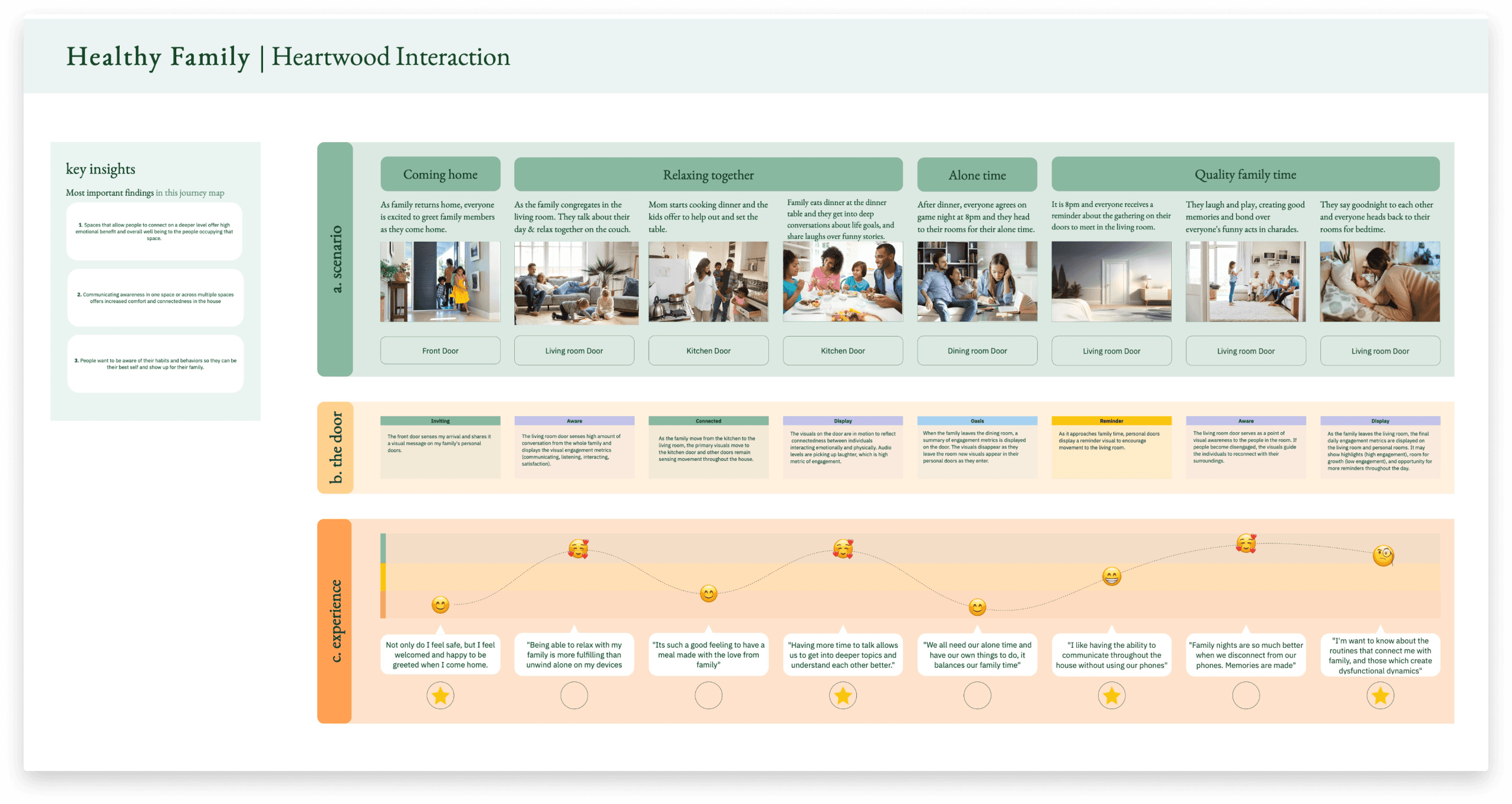Open the family dinner table photo
Image resolution: width=1512 pixels, height=804 pixels.
tap(842, 282)
